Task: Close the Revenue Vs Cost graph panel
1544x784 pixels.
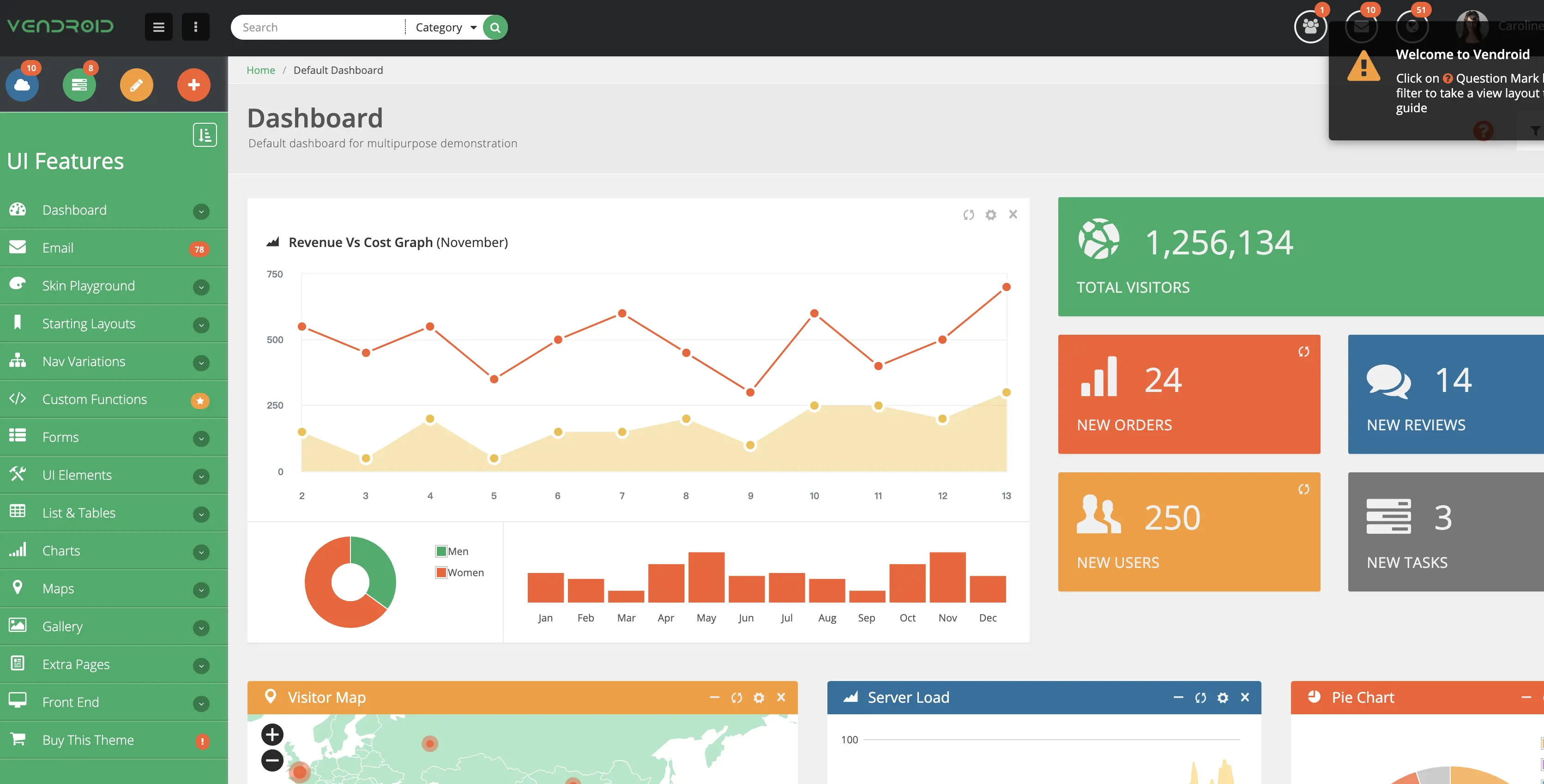Action: [1013, 214]
